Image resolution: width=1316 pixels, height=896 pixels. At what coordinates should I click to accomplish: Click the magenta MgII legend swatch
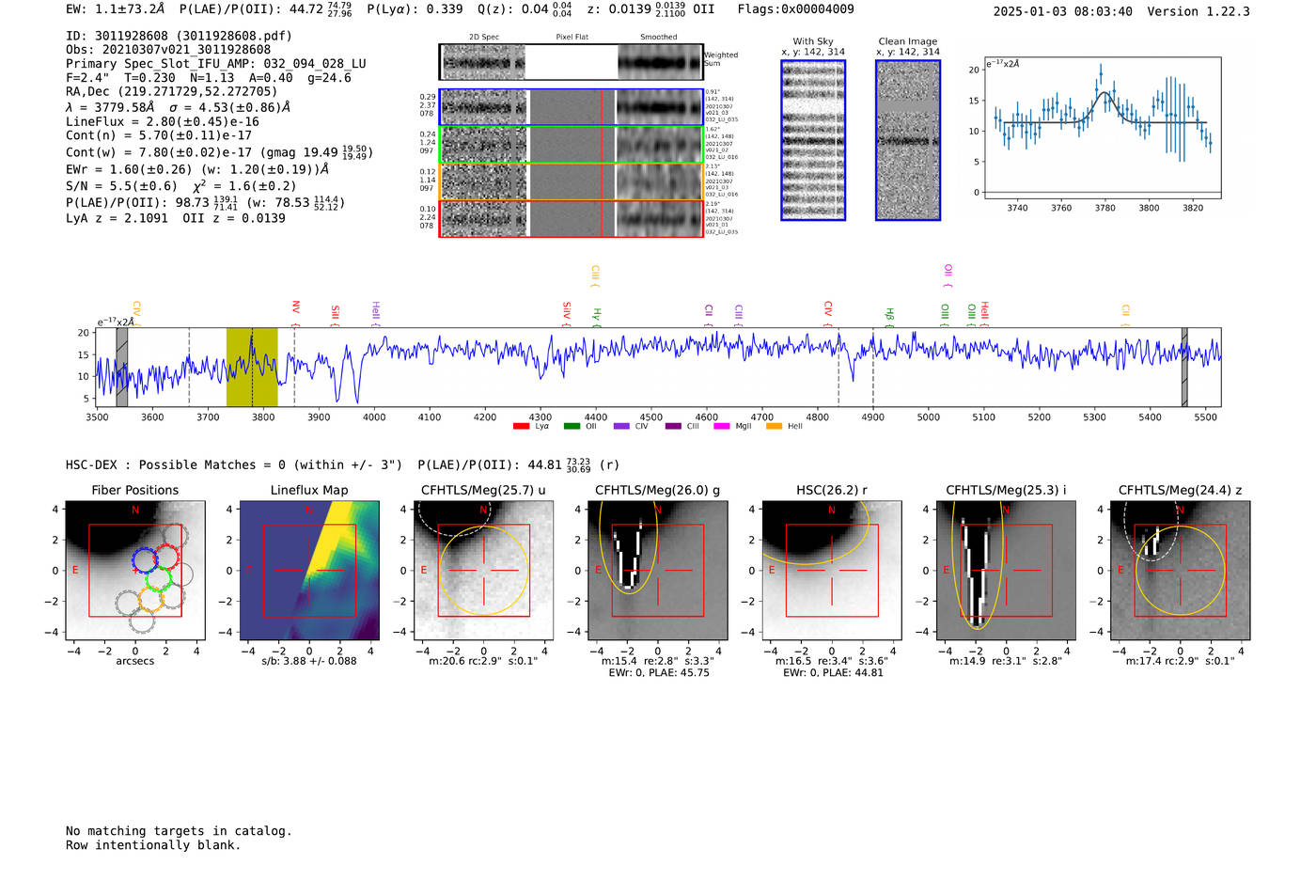pyautogui.click(x=722, y=427)
